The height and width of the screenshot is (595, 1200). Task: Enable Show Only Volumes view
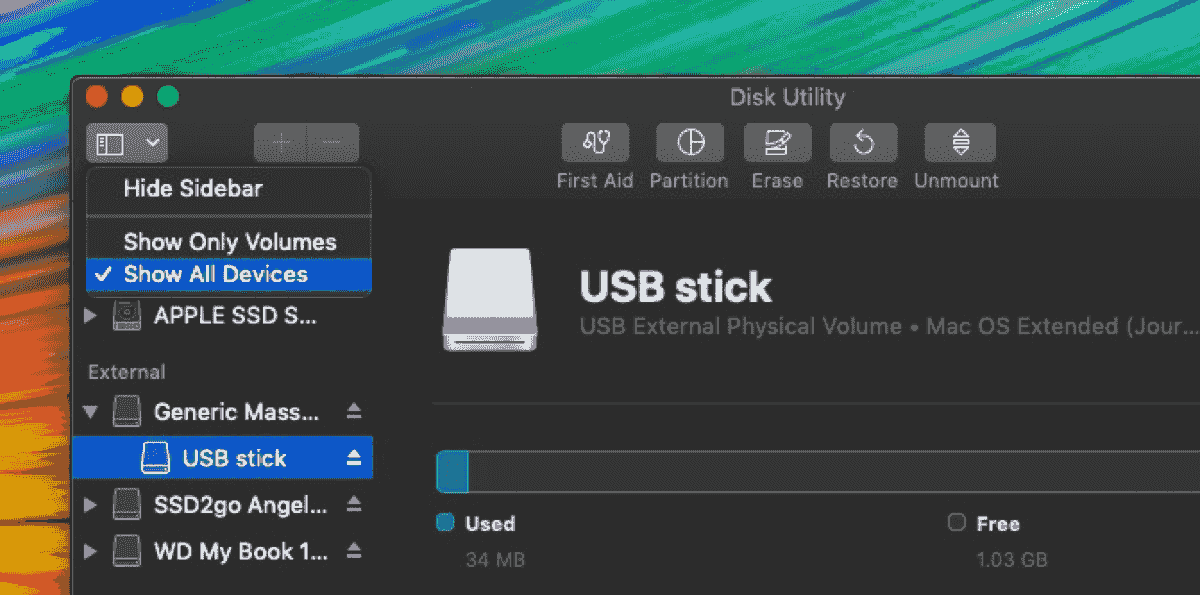[x=229, y=241]
